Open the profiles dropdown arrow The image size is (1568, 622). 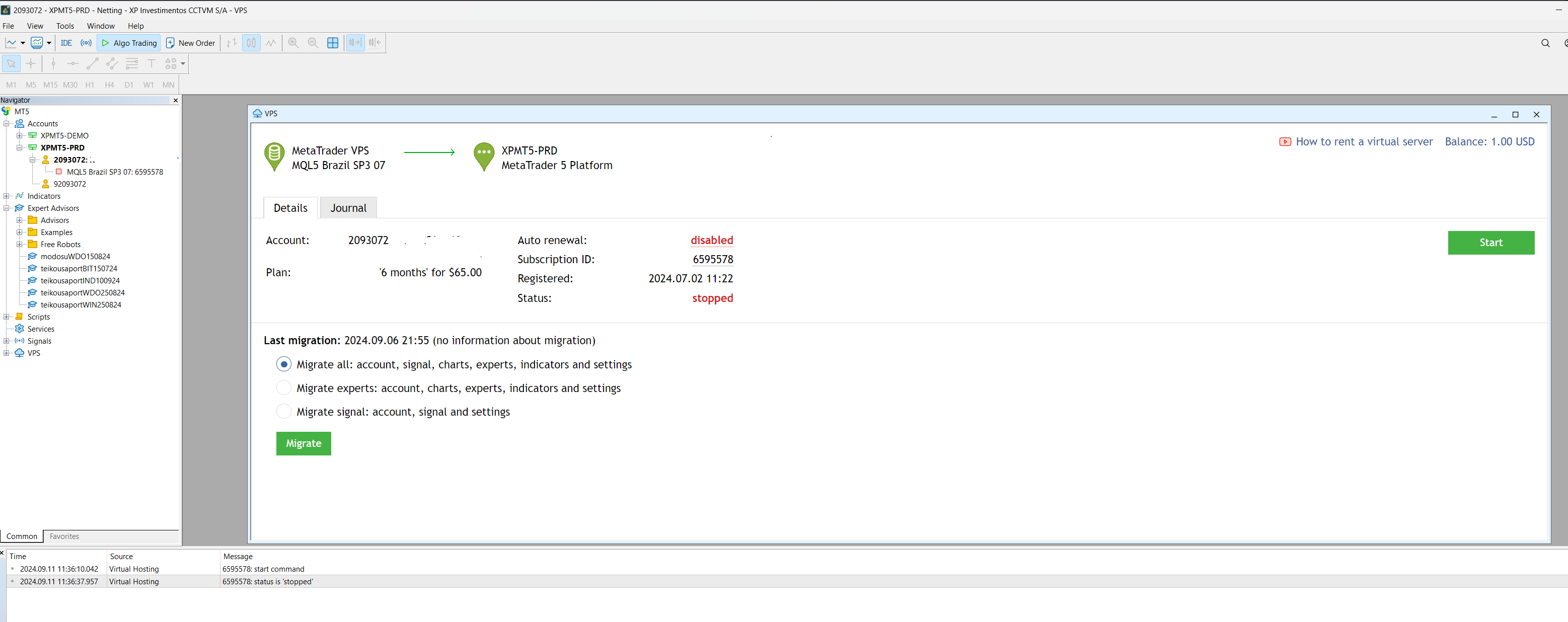[49, 43]
